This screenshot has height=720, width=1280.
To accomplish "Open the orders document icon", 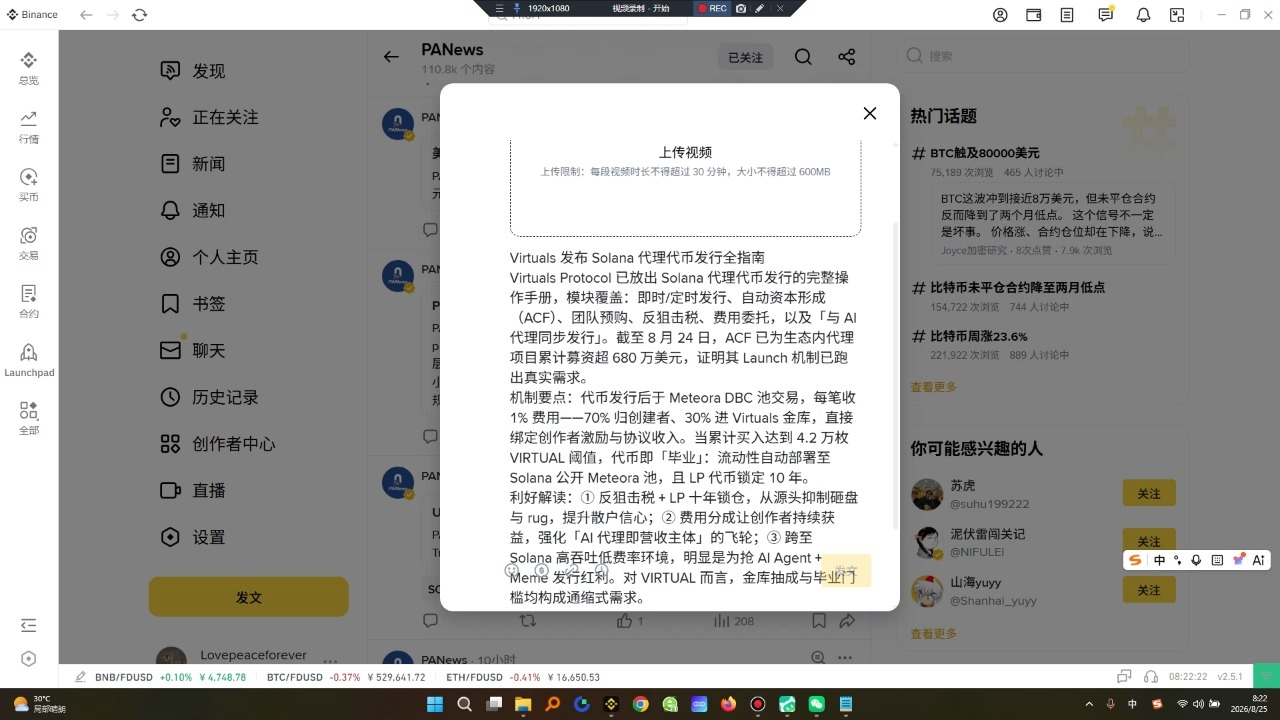I will [1068, 15].
